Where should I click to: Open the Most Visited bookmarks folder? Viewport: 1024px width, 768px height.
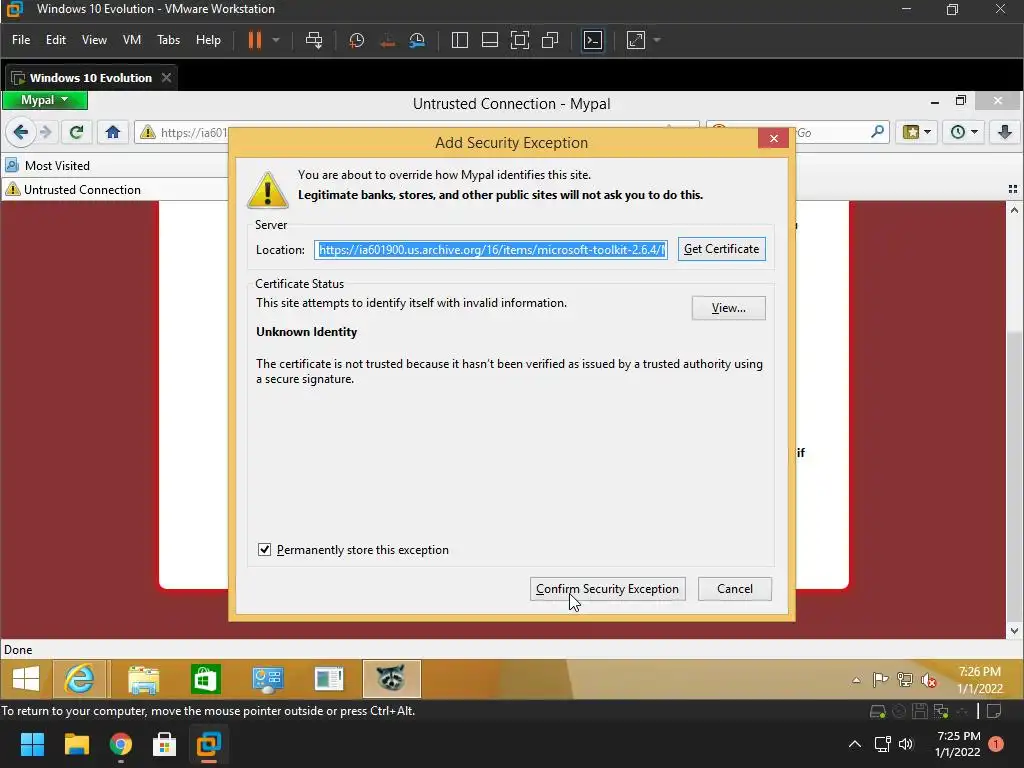(x=47, y=165)
